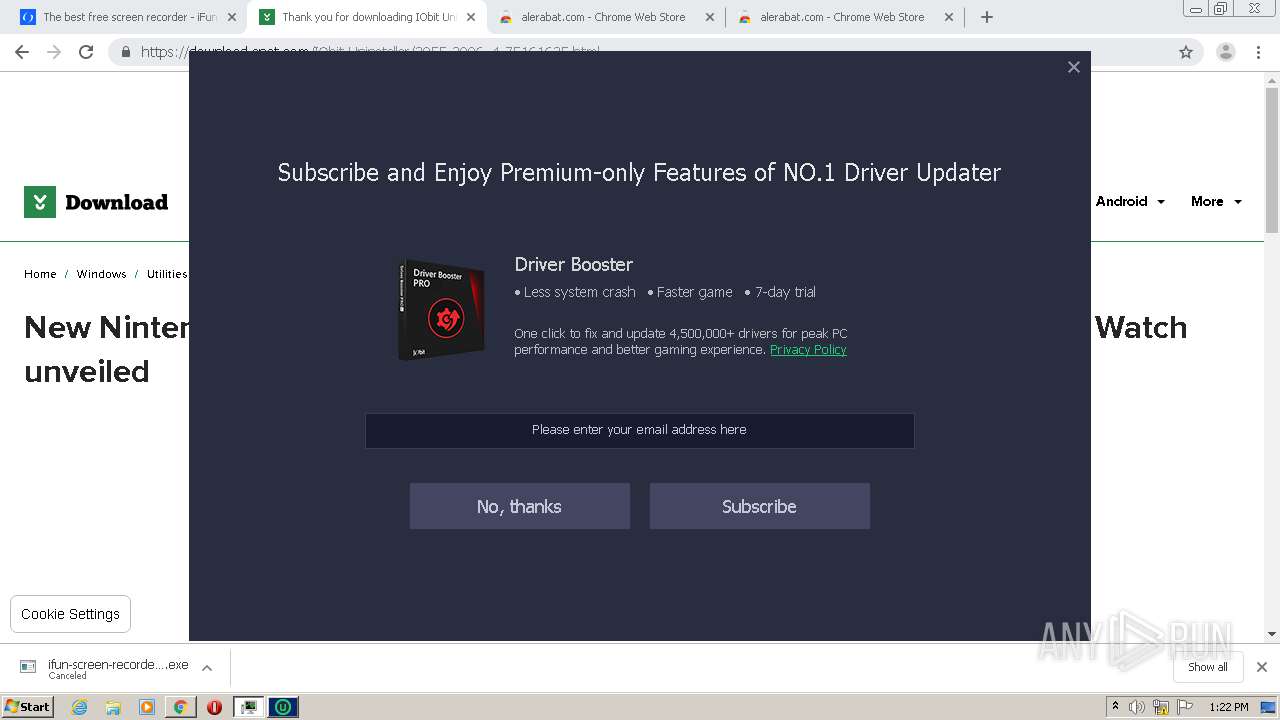Select the installer window taskbar icon

[248, 707]
